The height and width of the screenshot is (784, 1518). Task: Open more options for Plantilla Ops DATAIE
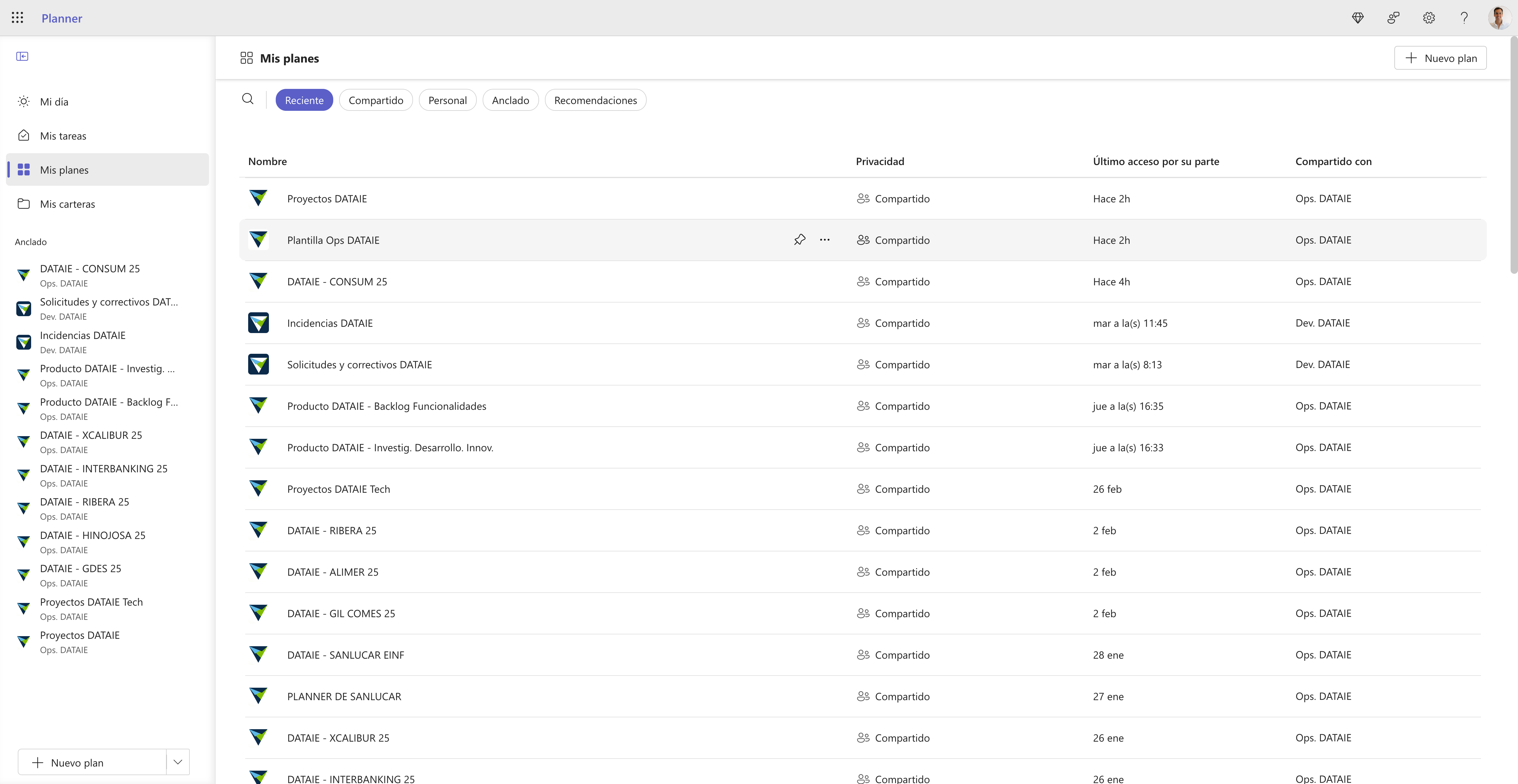click(825, 240)
